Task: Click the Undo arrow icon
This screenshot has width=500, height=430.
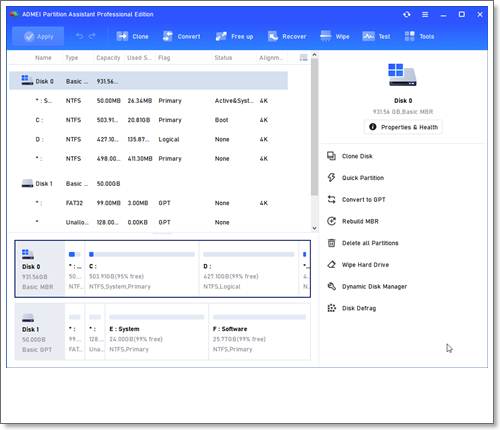Action: (79, 36)
